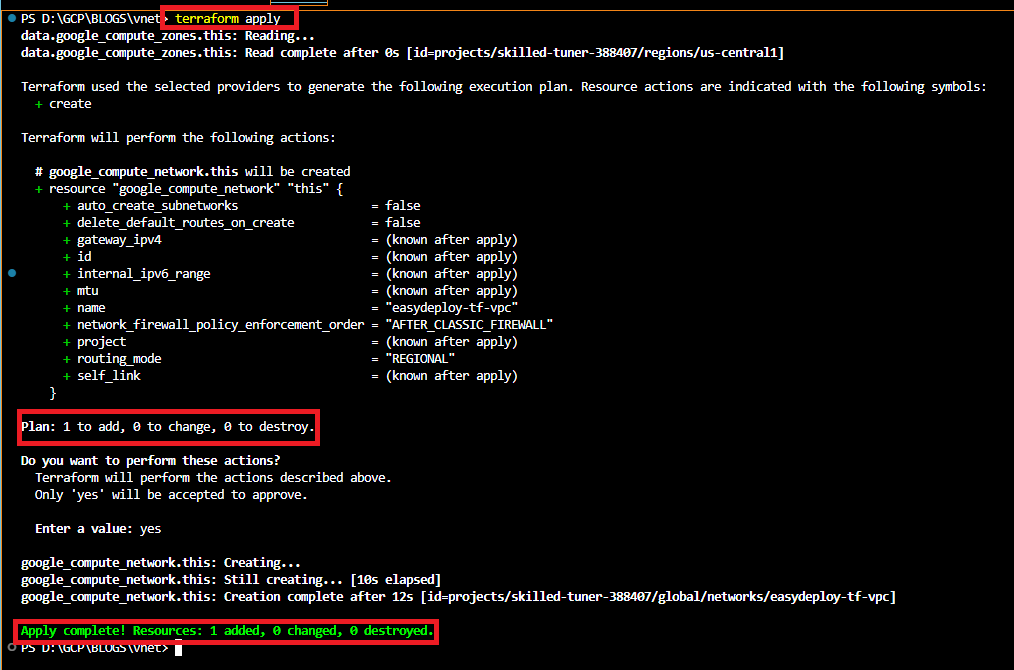Click the 'Enter a value: yes' input line
This screenshot has height=670, width=1014.
(x=98, y=529)
